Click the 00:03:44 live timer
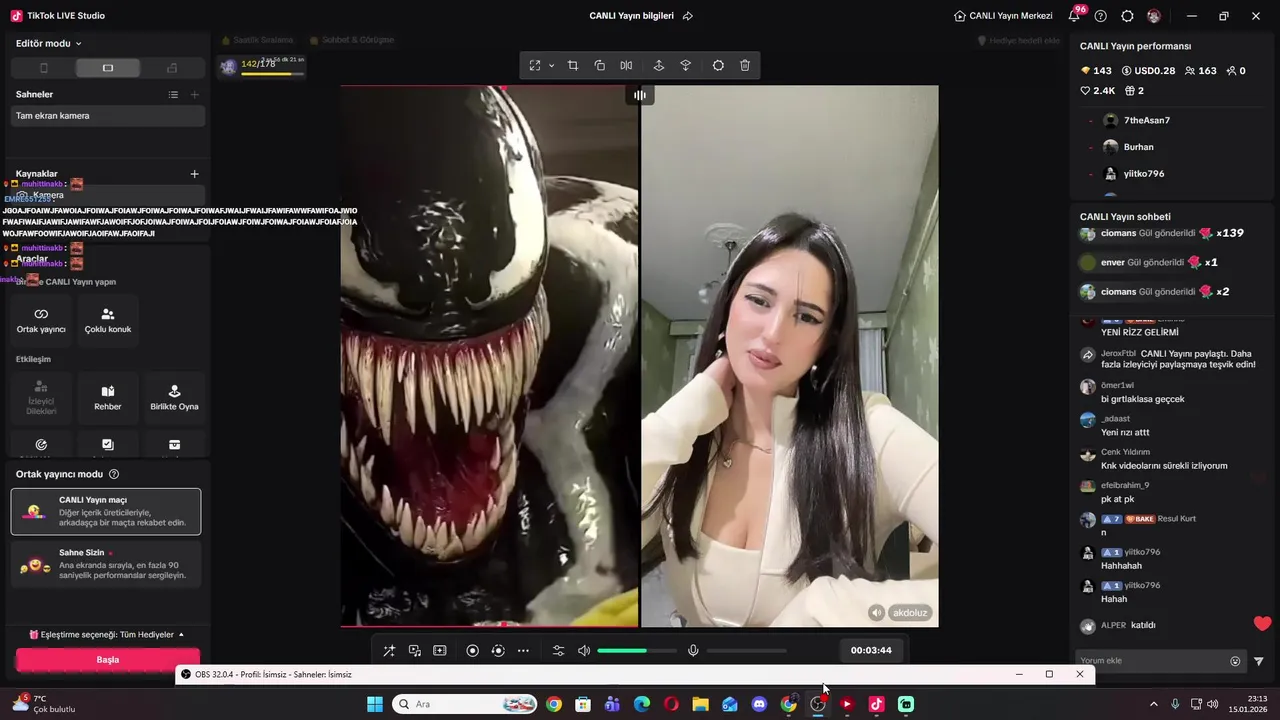1280x720 pixels. pyautogui.click(x=871, y=650)
